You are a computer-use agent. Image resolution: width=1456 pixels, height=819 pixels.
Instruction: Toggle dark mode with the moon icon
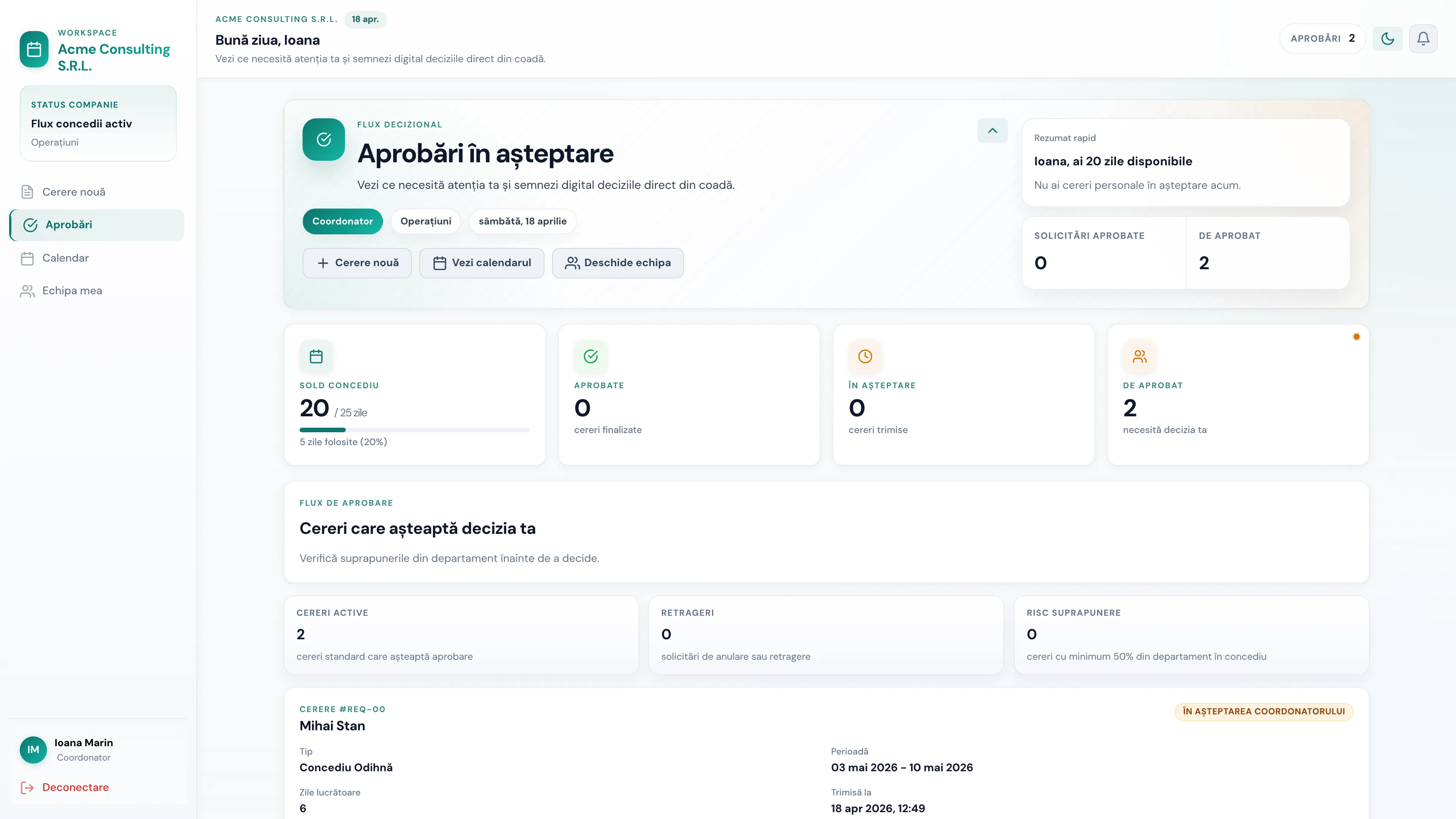[1388, 38]
